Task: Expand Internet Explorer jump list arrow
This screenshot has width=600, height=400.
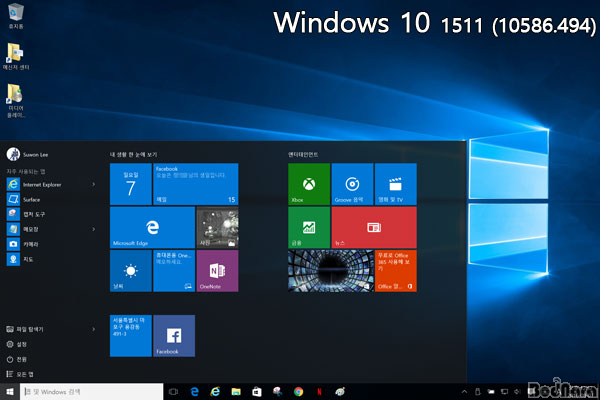Action: tap(93, 184)
